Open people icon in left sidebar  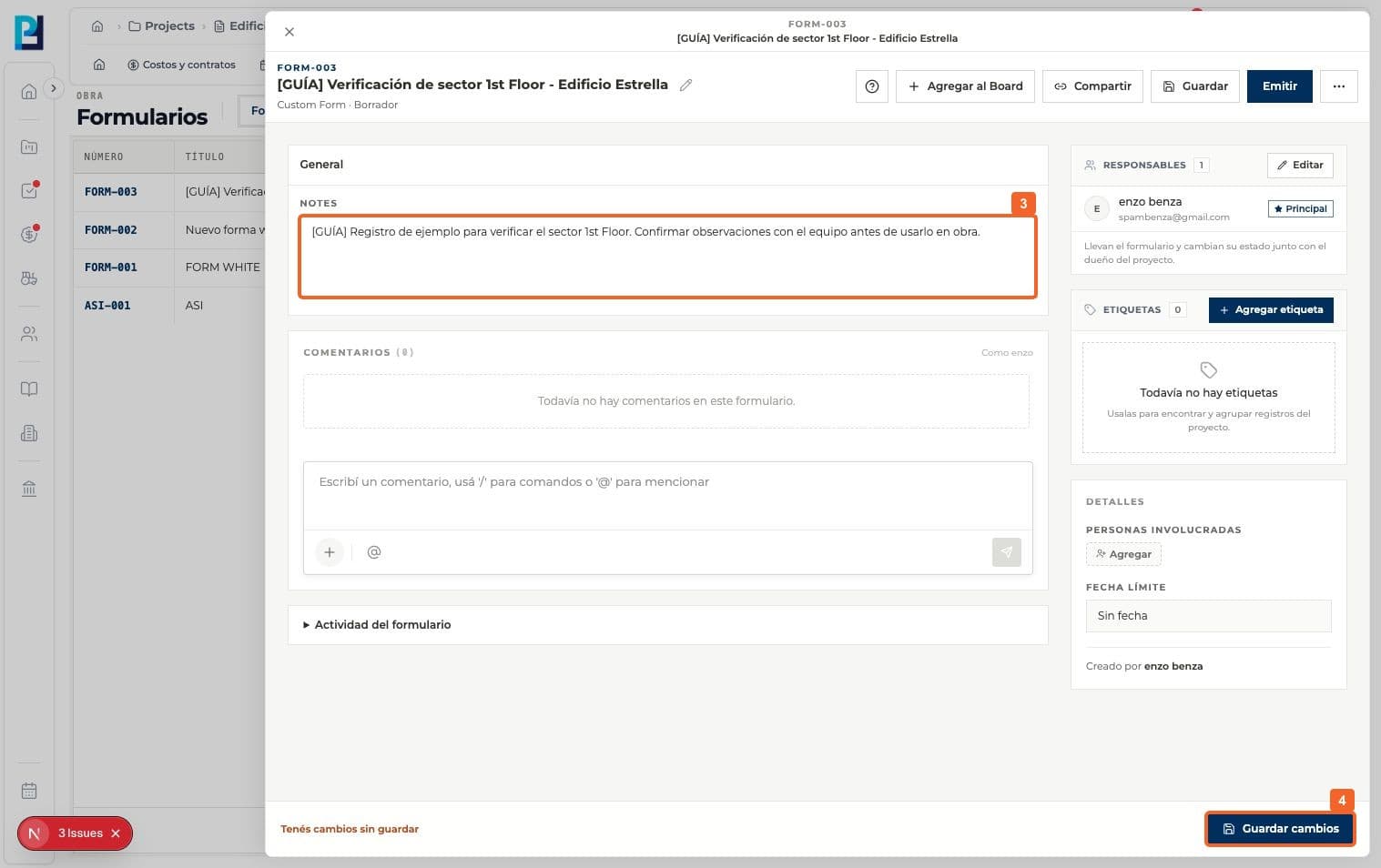29,334
